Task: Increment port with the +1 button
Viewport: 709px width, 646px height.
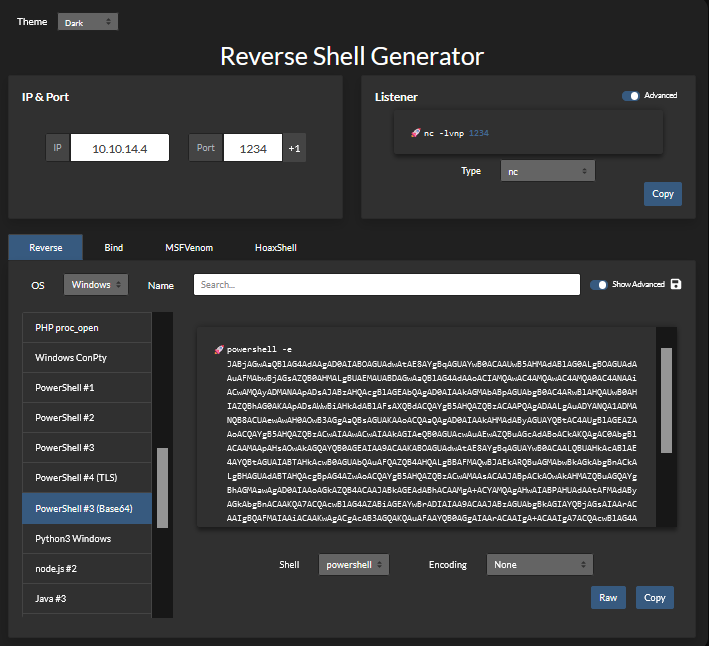Action: point(294,148)
